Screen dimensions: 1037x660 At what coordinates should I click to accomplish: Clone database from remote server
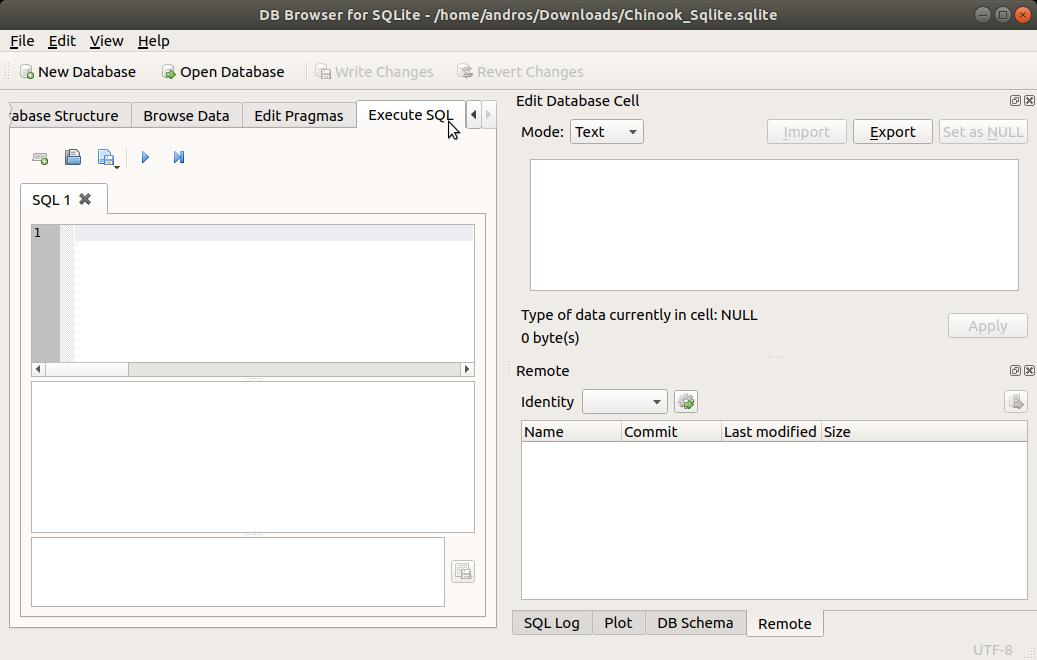(x=1016, y=401)
